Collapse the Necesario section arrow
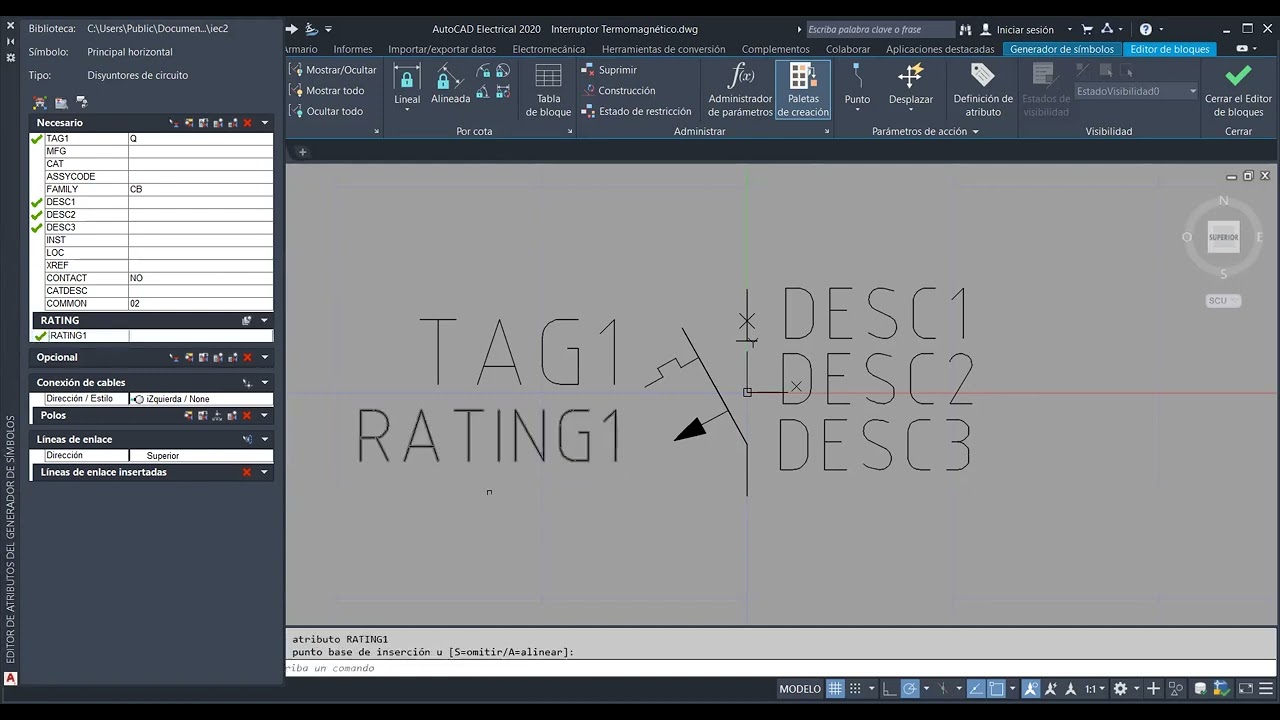Viewport: 1280px width, 720px height. coord(265,123)
